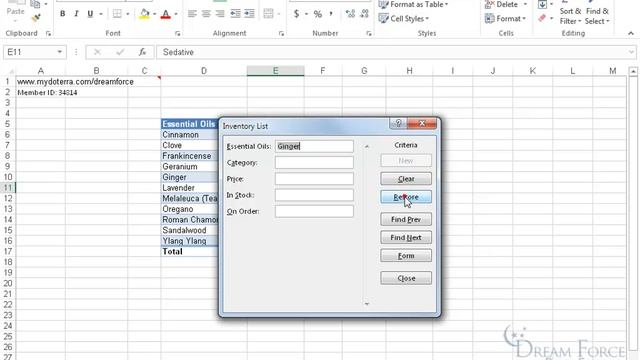The image size is (640, 360).
Task: Toggle Underline formatting in the ribbon
Action: [90, 14]
